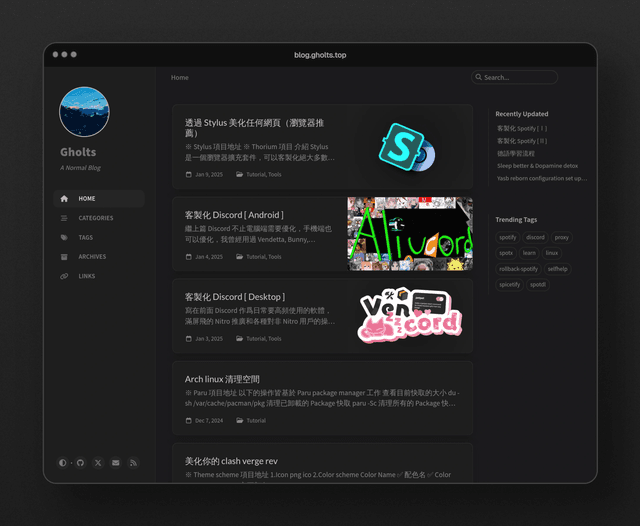Select the proxy trending tag
Screen dimensions: 640x526
tap(562, 237)
